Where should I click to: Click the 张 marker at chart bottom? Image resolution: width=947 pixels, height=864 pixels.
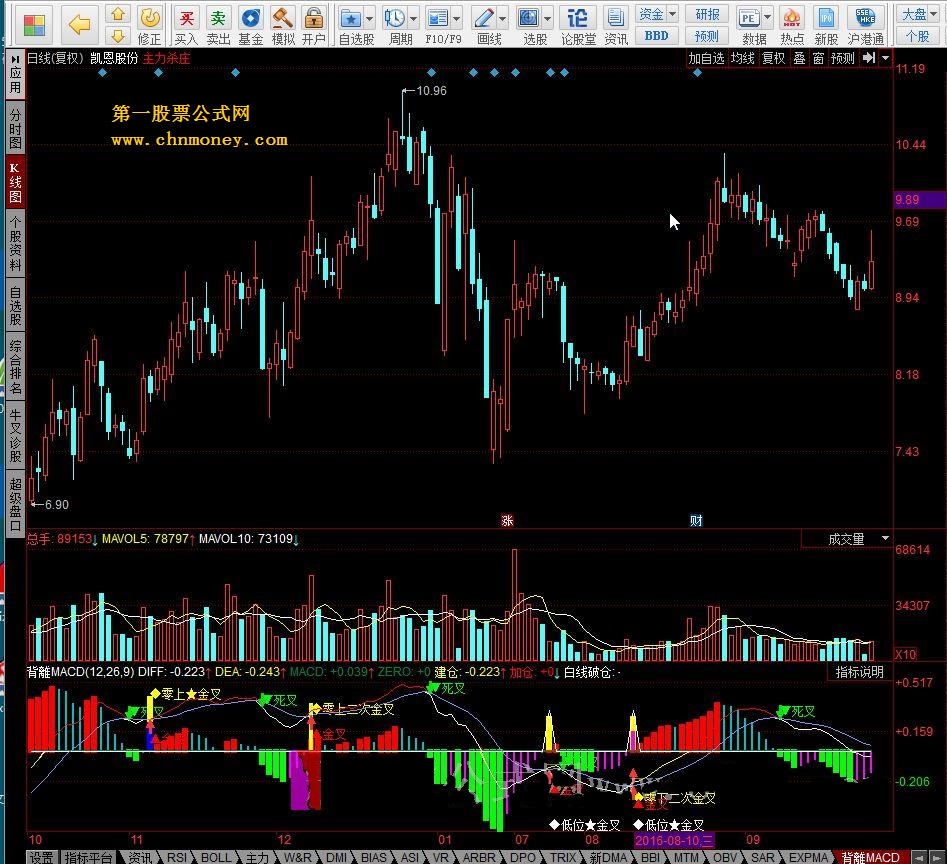(507, 520)
